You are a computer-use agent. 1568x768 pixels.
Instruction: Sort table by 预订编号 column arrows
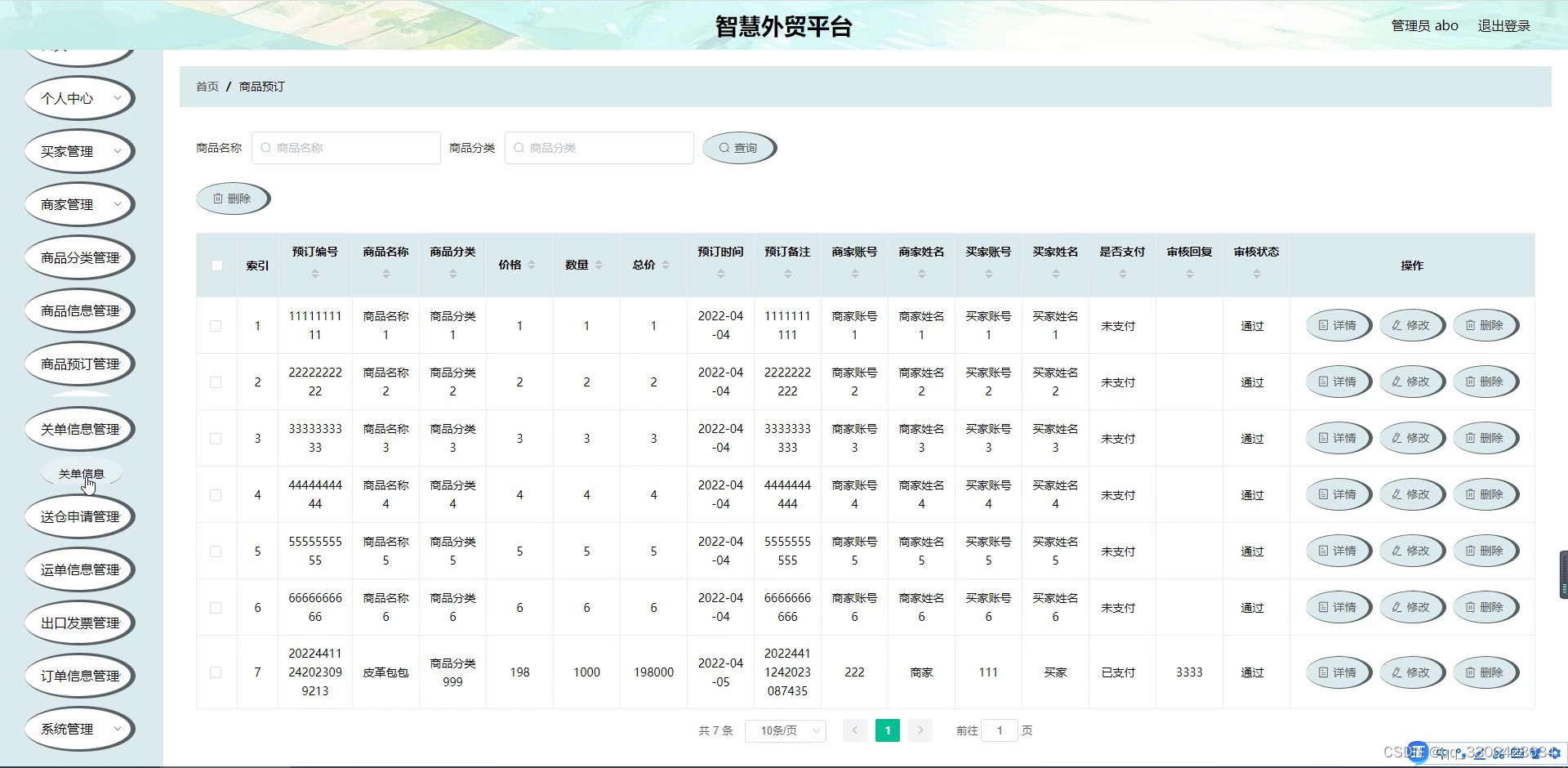pos(315,275)
